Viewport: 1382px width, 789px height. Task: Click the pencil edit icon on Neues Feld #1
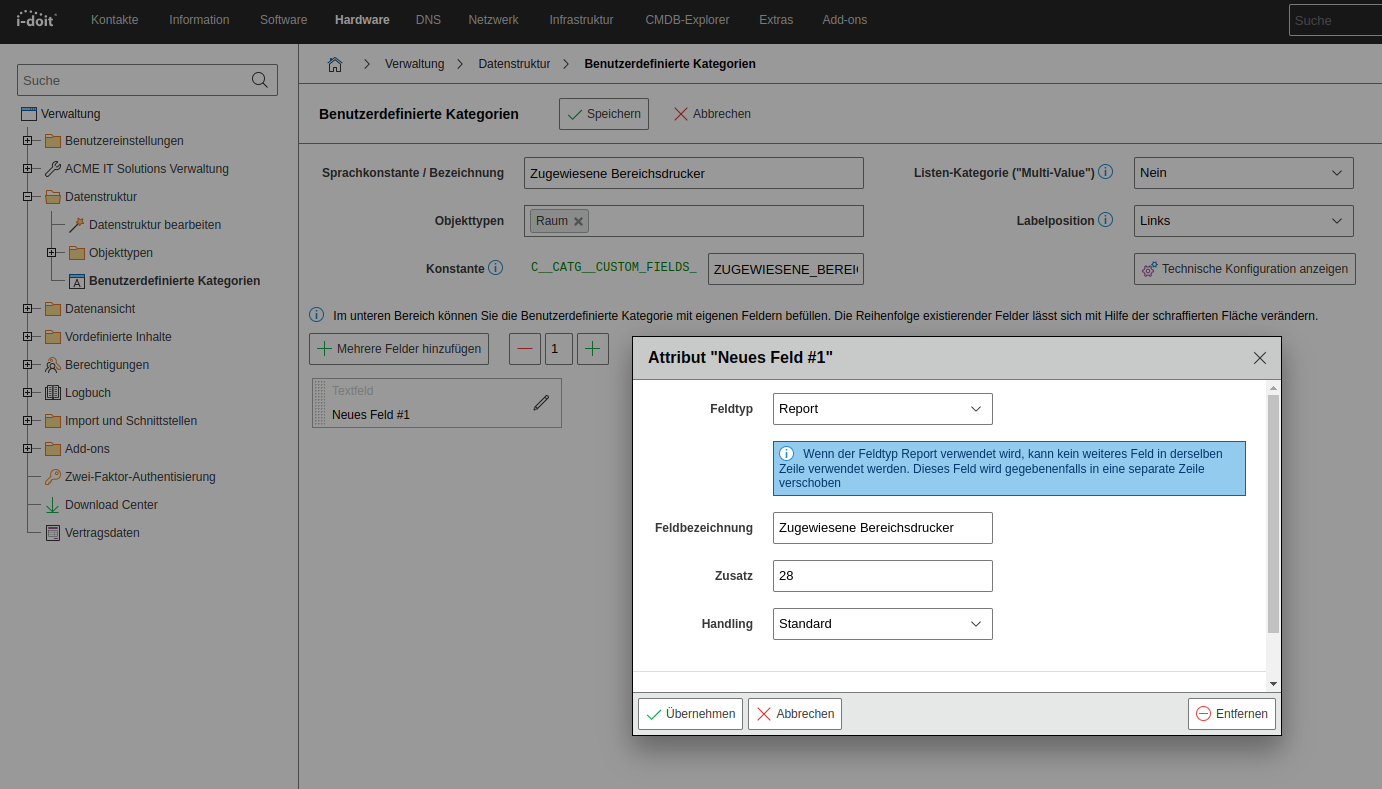(541, 402)
